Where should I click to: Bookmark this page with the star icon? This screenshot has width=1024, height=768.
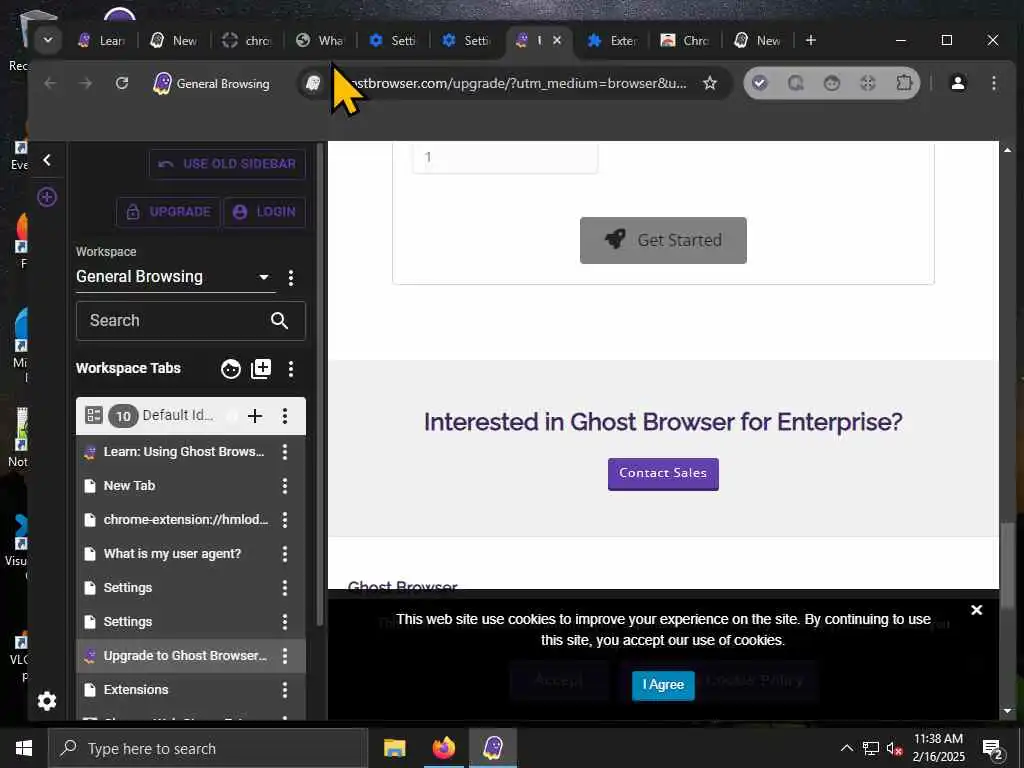click(x=710, y=84)
